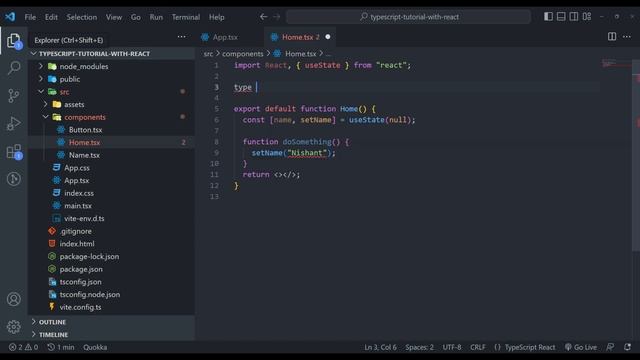Click the unsaved dot on Home.tsx tab
This screenshot has width=640, height=360.
328,37
